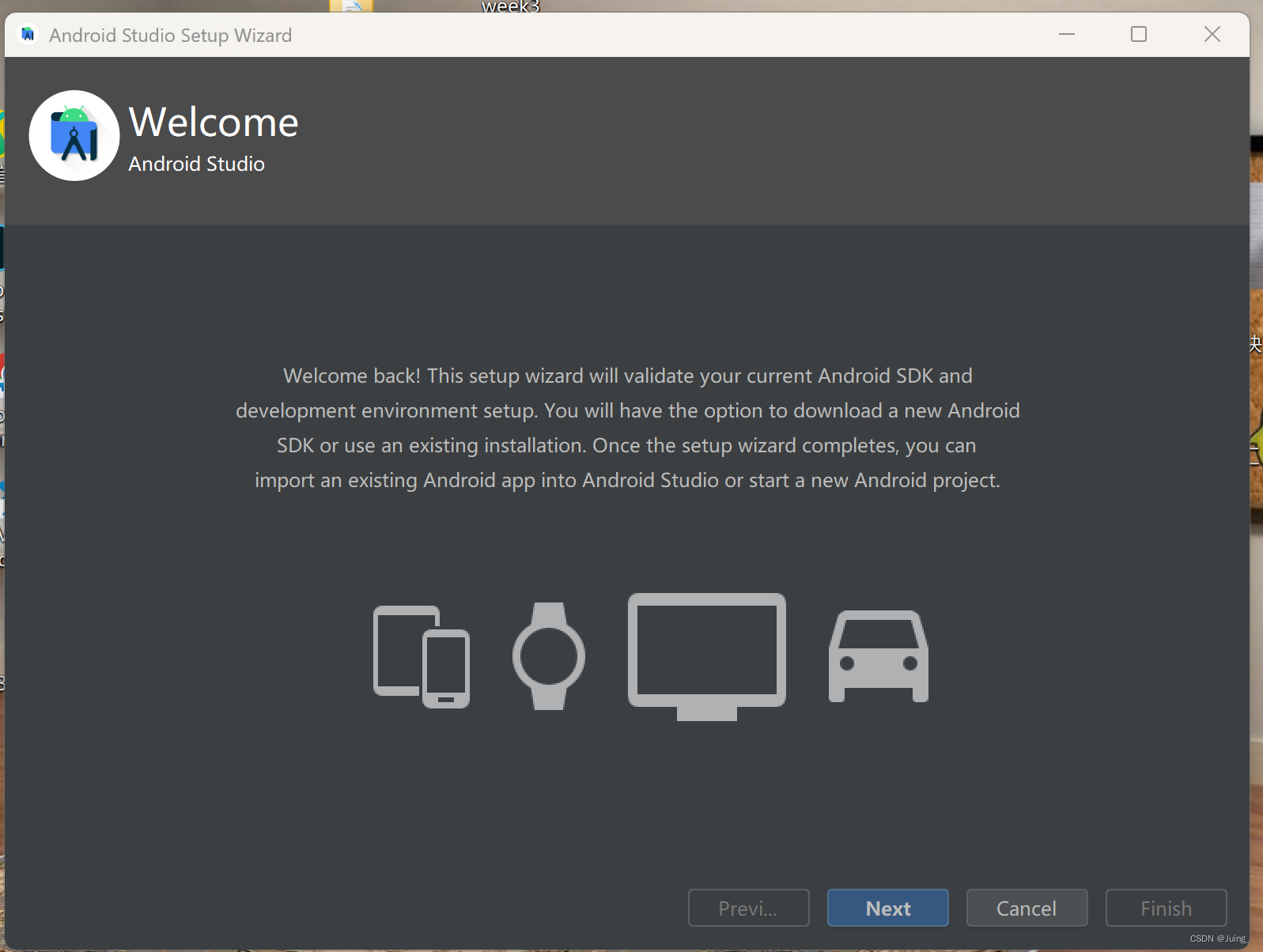
Task: Minimize the Setup Wizard window
Action: pos(1067,34)
